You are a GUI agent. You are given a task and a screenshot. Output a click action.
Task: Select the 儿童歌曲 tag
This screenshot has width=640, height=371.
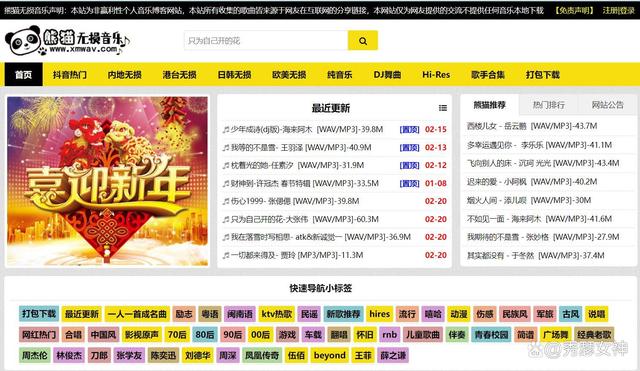422,334
